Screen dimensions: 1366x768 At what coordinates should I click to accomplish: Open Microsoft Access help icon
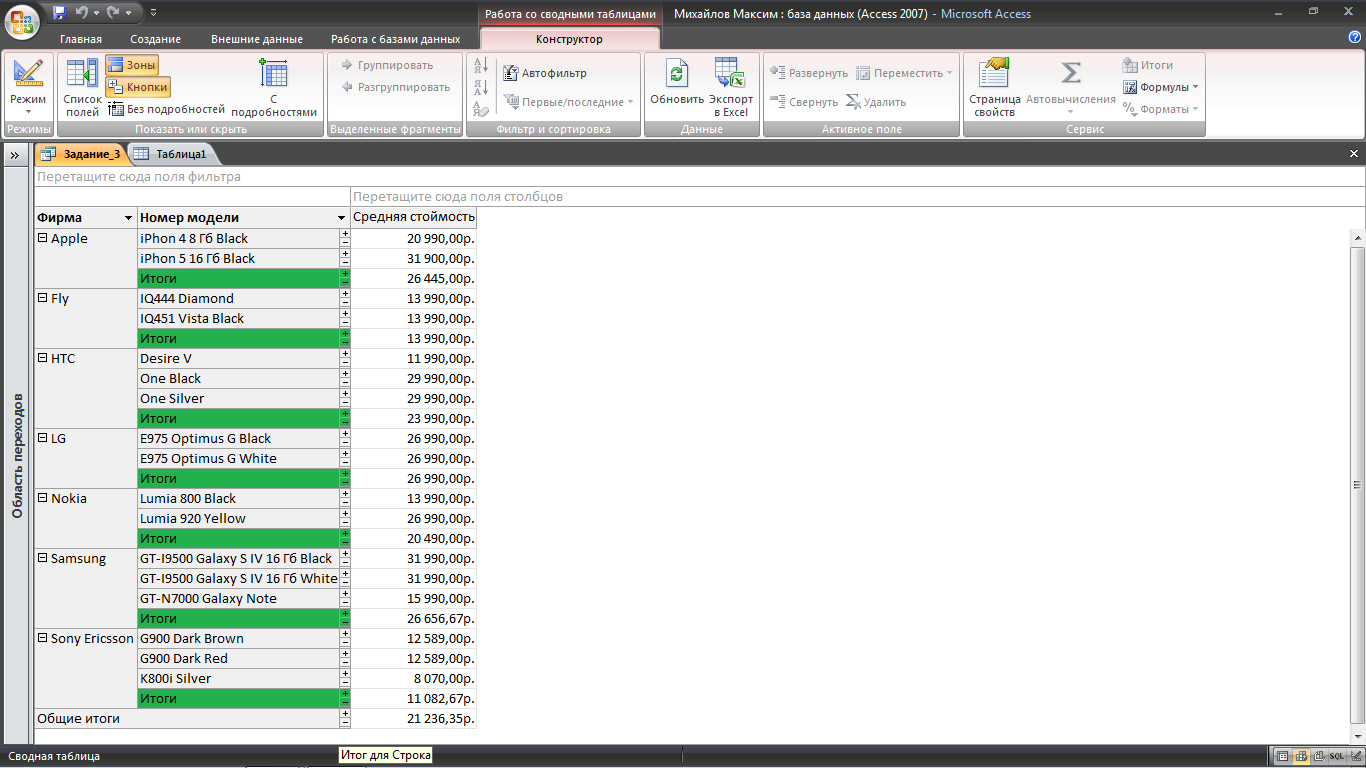pos(1354,38)
